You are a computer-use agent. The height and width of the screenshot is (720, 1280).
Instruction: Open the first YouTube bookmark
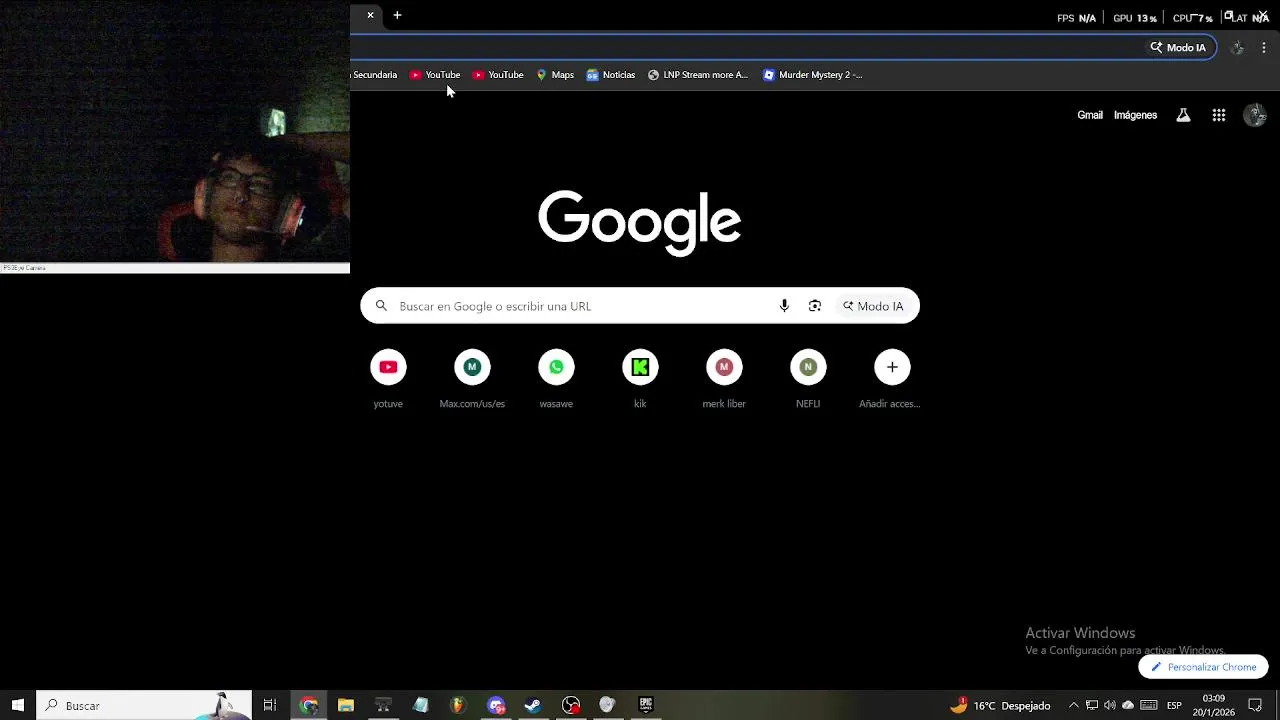(435, 75)
